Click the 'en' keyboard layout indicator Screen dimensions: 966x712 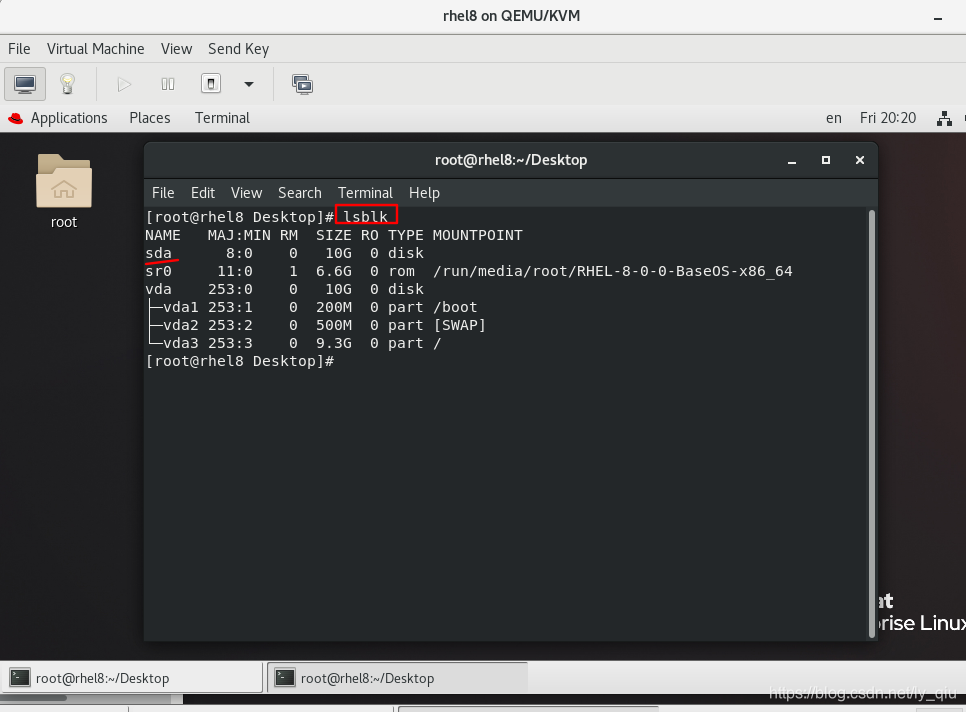coord(833,118)
